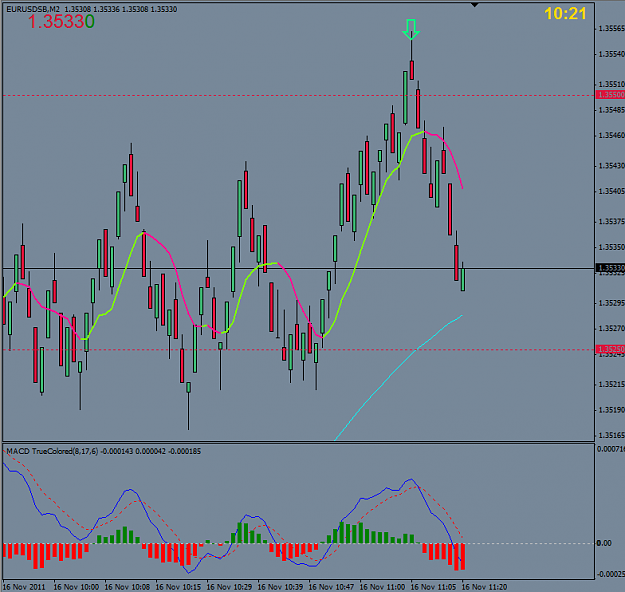Viewport: 625px width, 592px height.
Task: Click the 16 Nov 10:15 time label
Action: pos(178,587)
